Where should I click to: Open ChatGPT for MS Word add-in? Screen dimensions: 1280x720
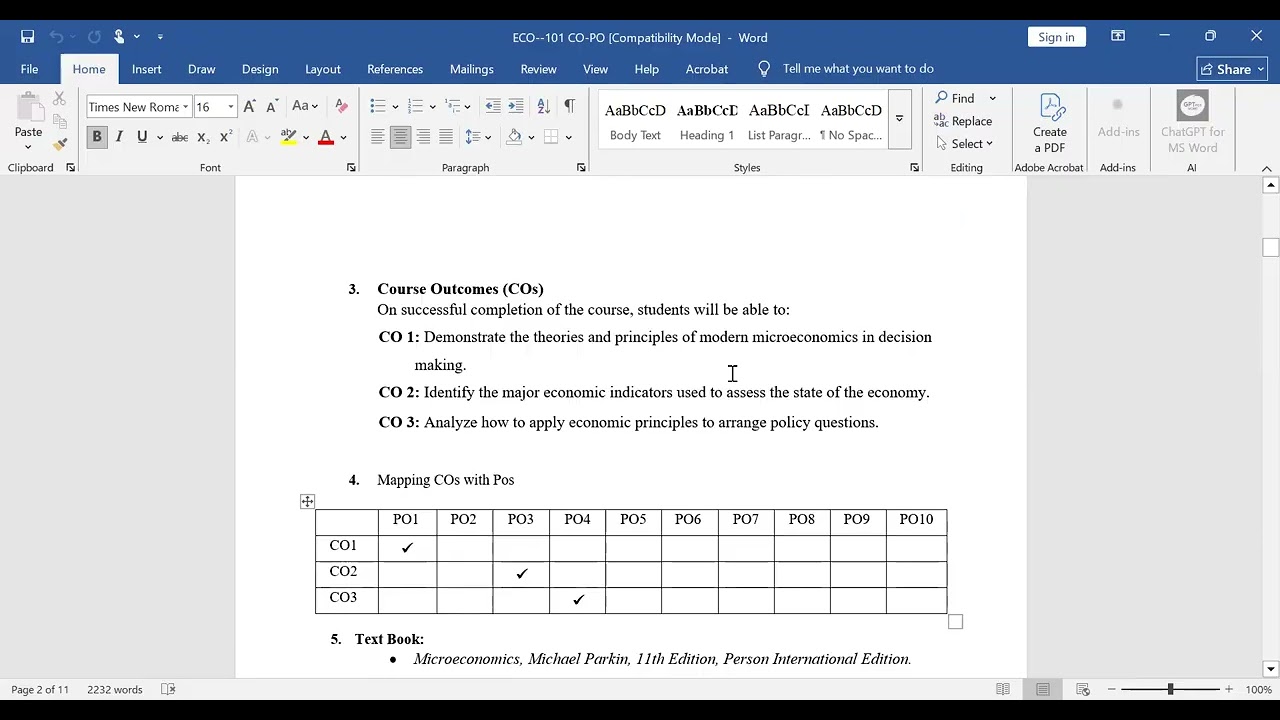pyautogui.click(x=1192, y=122)
